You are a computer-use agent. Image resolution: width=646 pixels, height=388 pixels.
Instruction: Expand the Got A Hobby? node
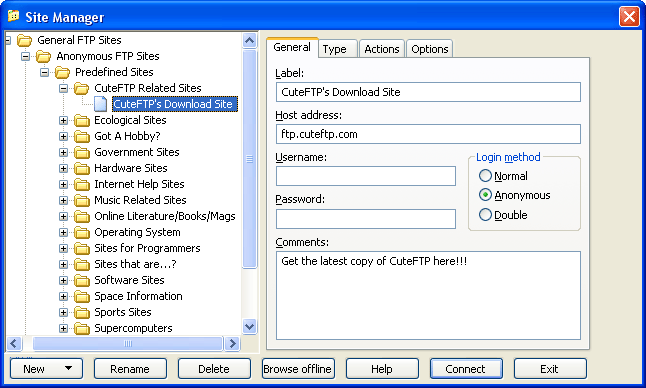(63, 137)
